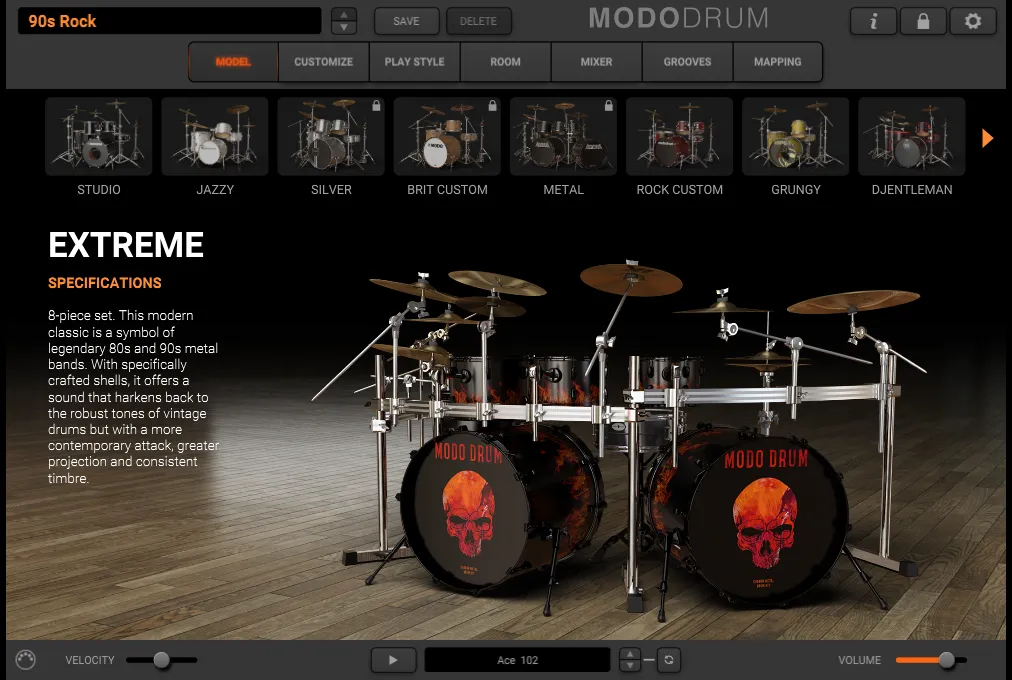The width and height of the screenshot is (1012, 680).
Task: Click the lock icon on the Metal kit
Action: click(609, 106)
